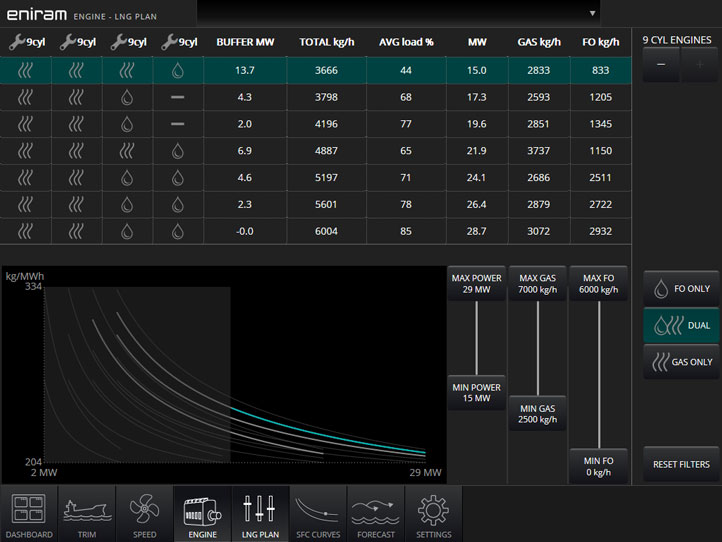
Task: Click the MIN FO 0 kg/h slider handle
Action: (599, 466)
